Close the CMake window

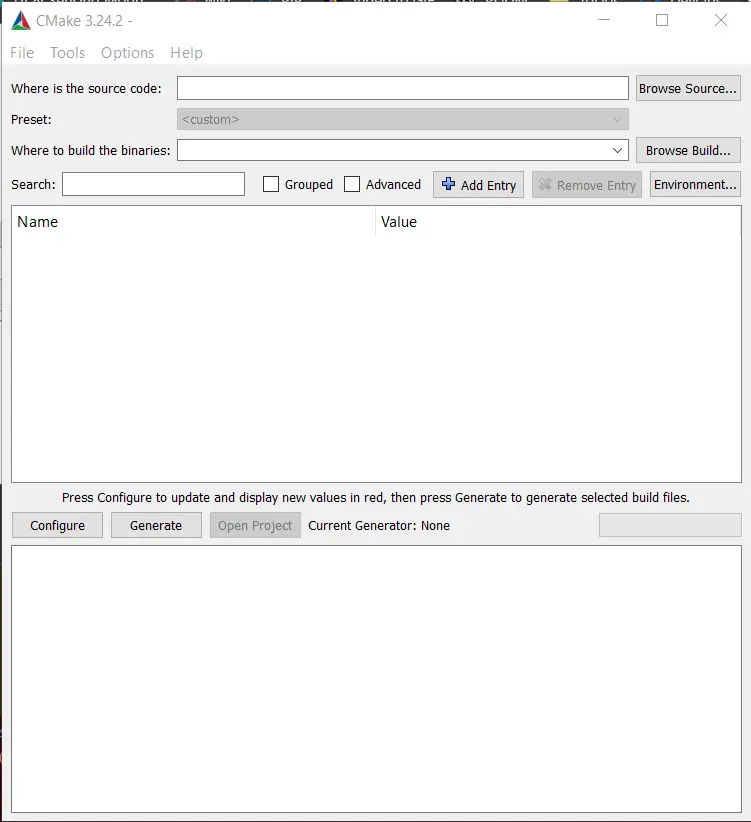pos(721,20)
